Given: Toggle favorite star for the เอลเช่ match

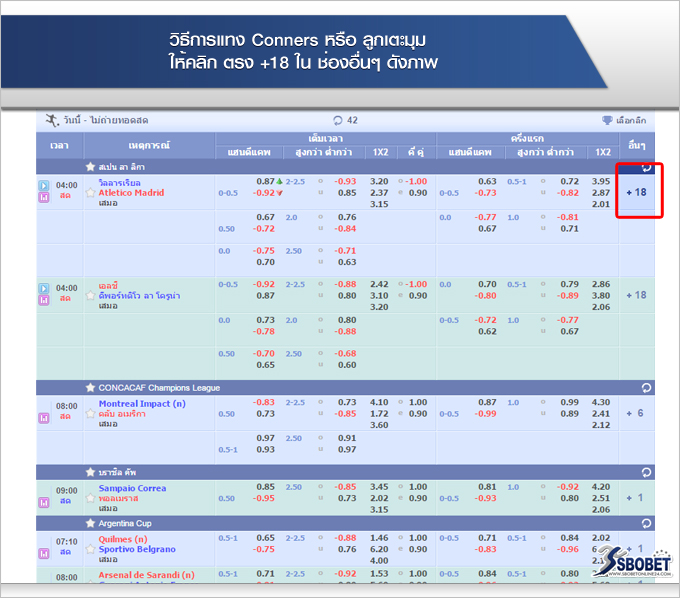Looking at the screenshot, I should coord(90,295).
